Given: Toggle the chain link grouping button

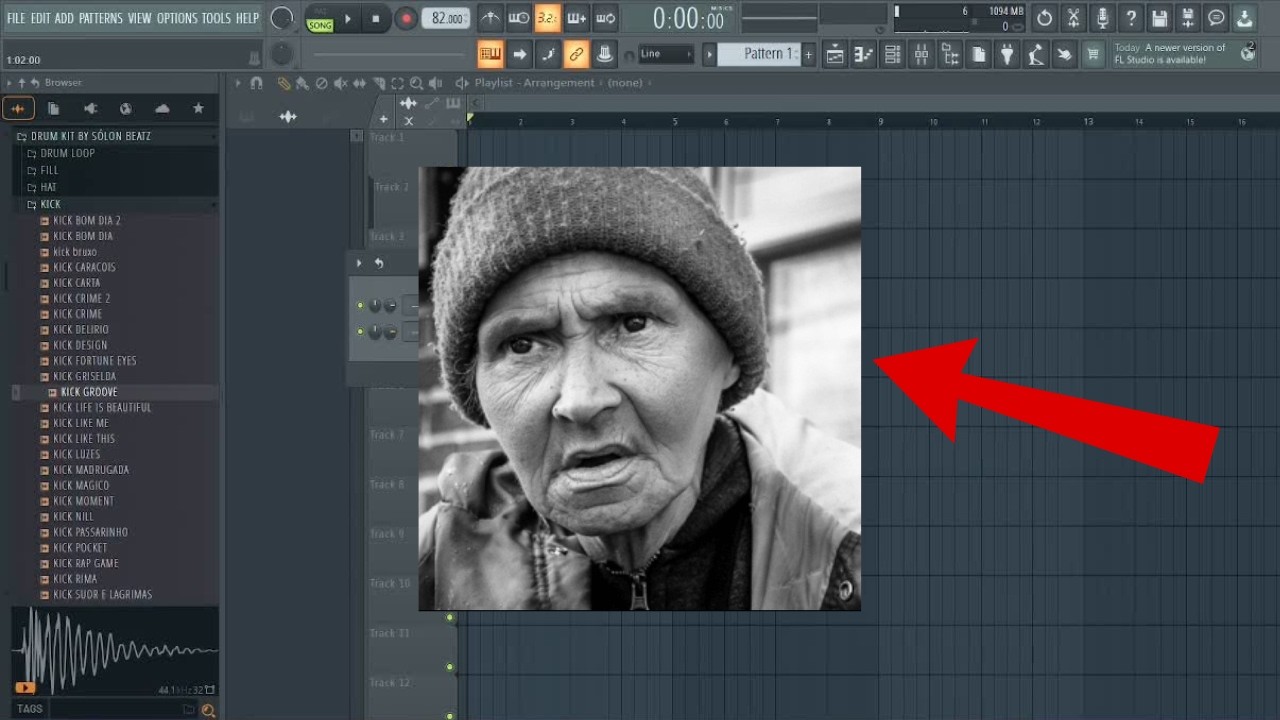Looking at the screenshot, I should [576, 54].
